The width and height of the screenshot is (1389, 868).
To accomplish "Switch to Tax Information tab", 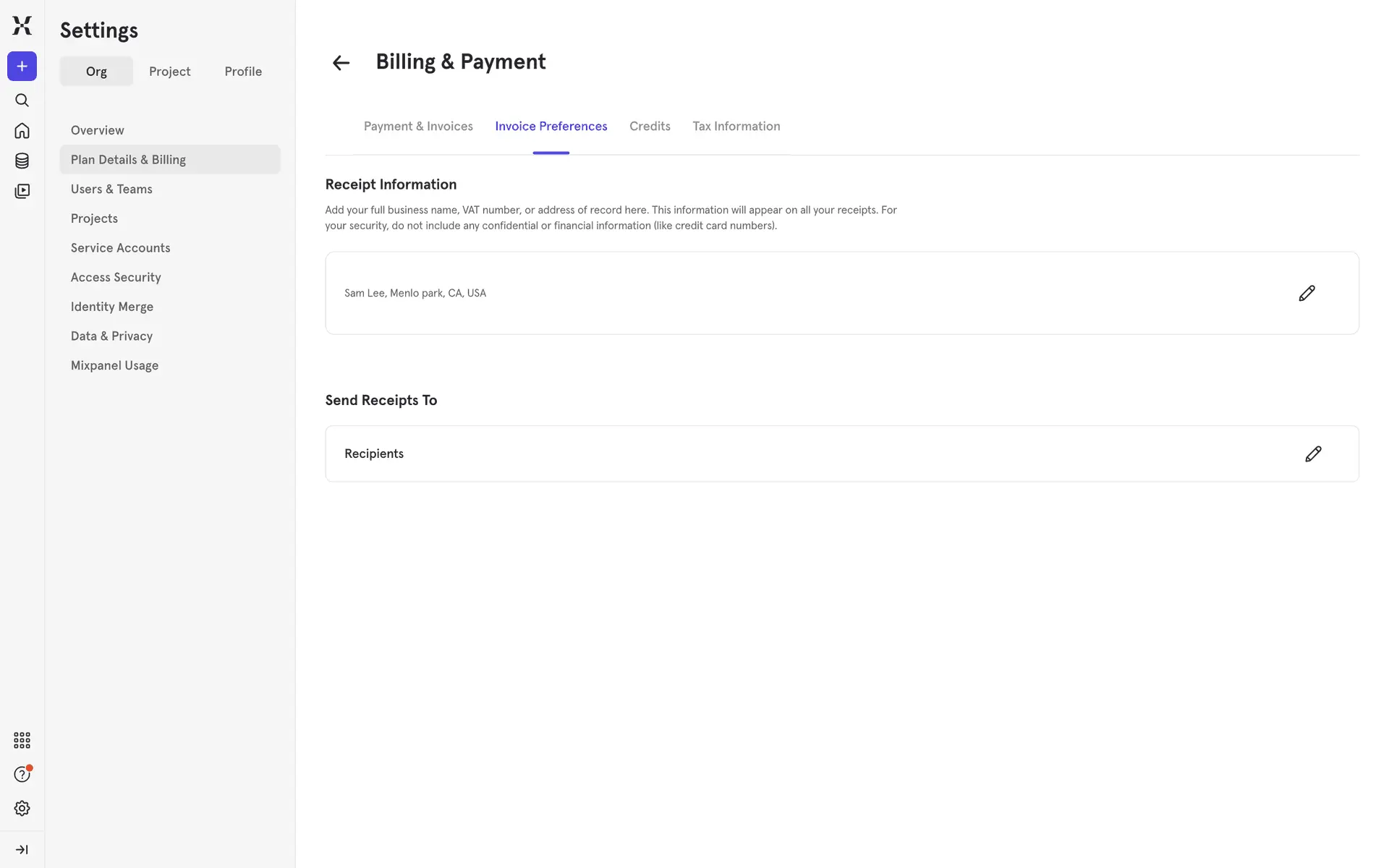I will pyautogui.click(x=736, y=127).
